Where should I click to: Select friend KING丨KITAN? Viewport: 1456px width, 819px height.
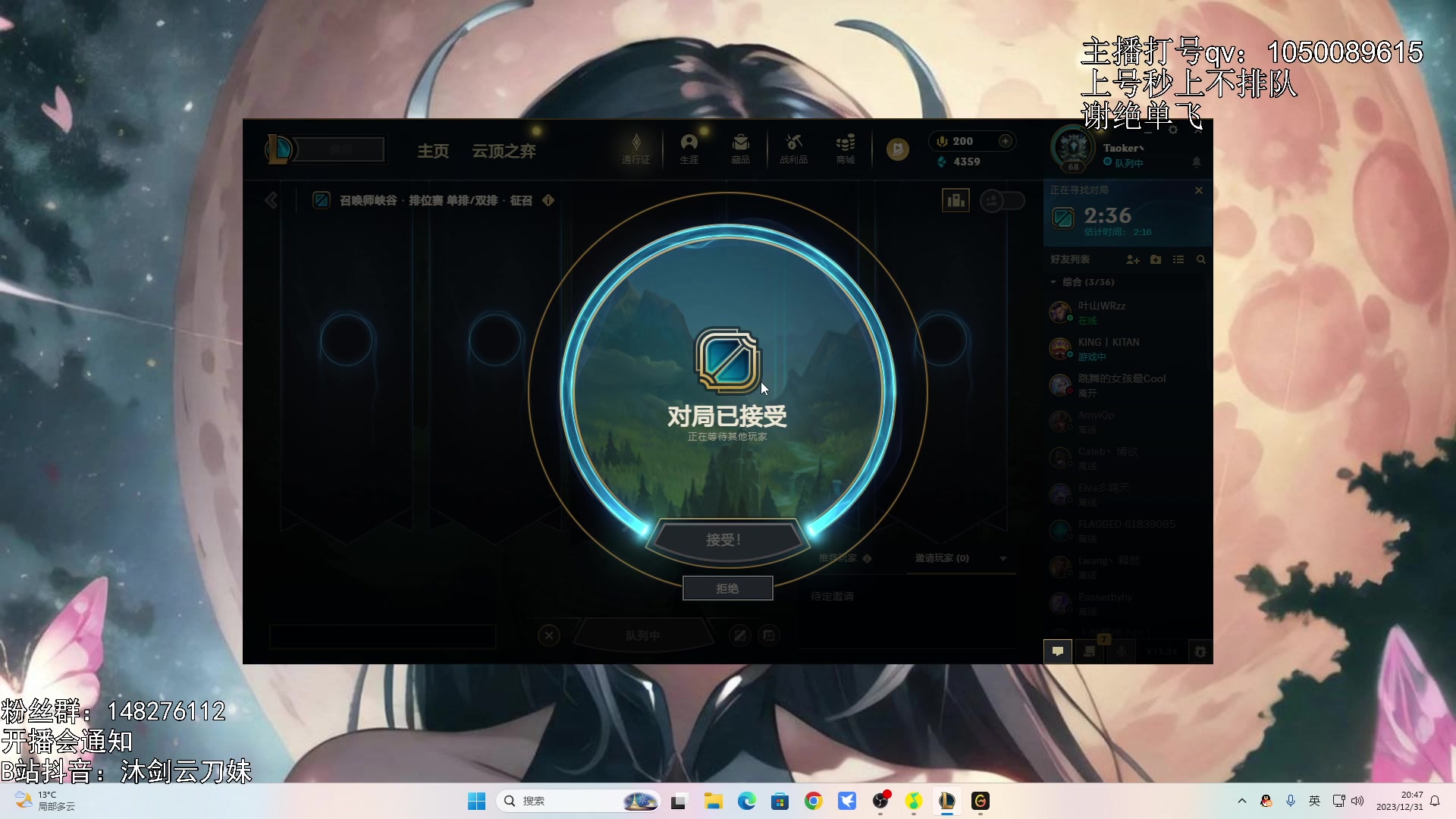[x=1127, y=348]
